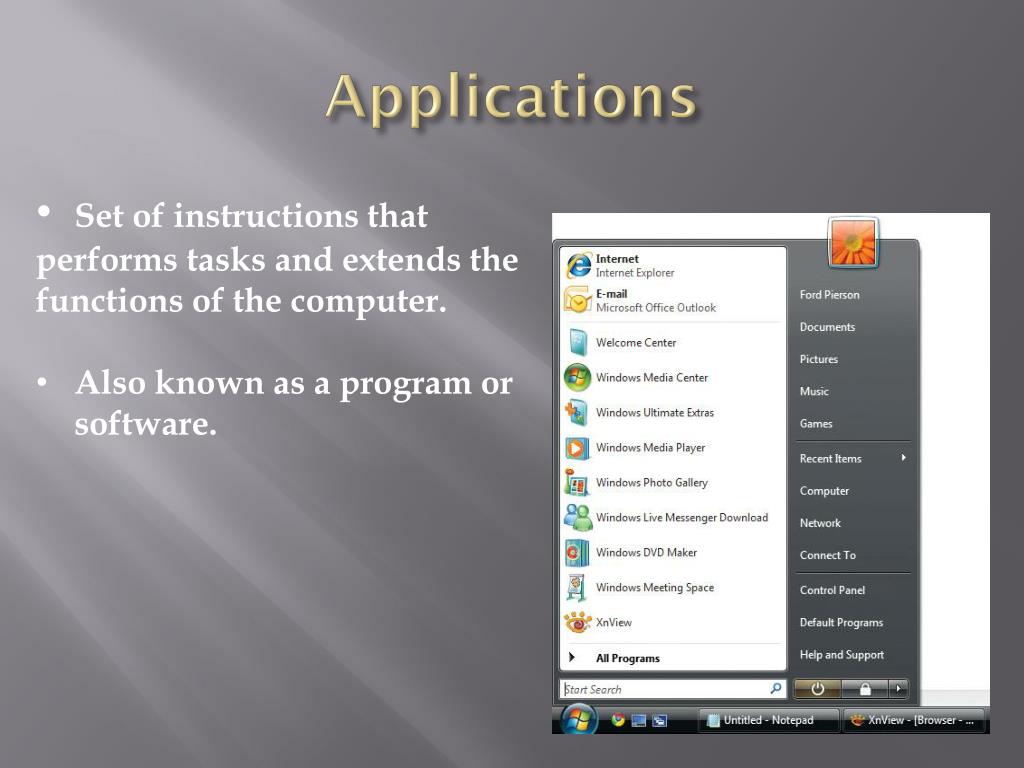
Task: Click the 'All Programs' label
Action: pos(628,658)
